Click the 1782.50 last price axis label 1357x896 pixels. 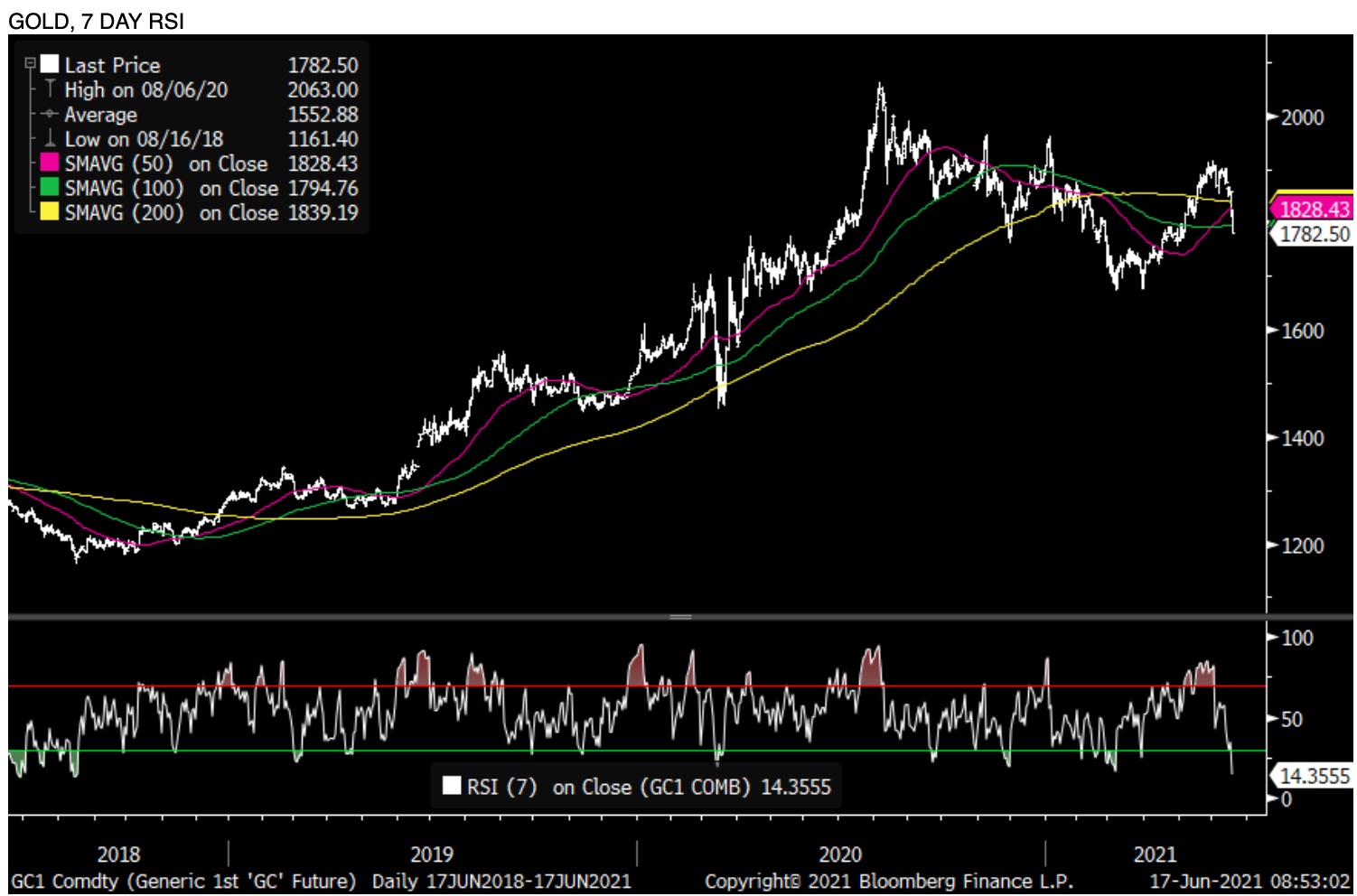tap(1314, 235)
